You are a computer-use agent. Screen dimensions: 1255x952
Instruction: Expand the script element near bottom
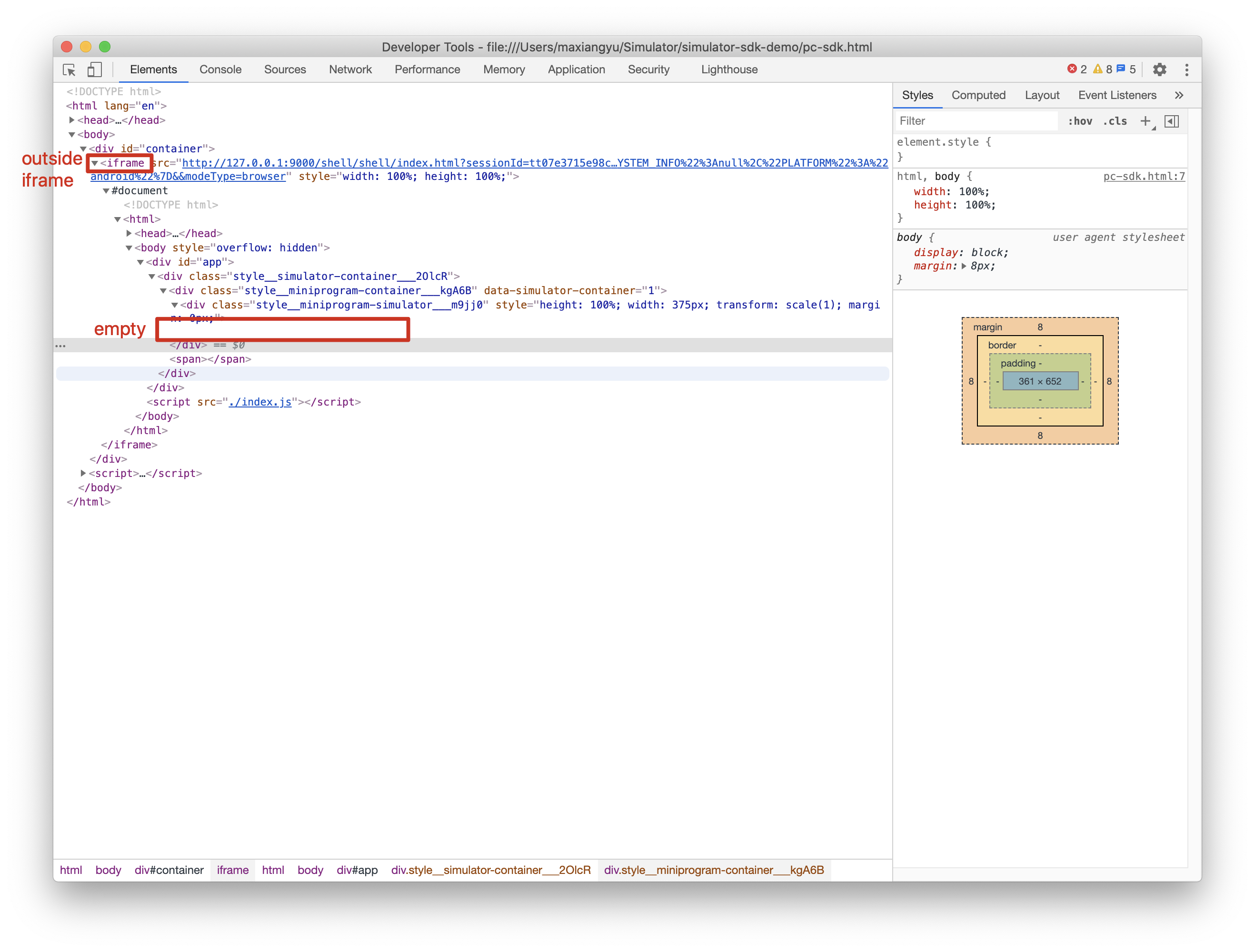(x=83, y=473)
